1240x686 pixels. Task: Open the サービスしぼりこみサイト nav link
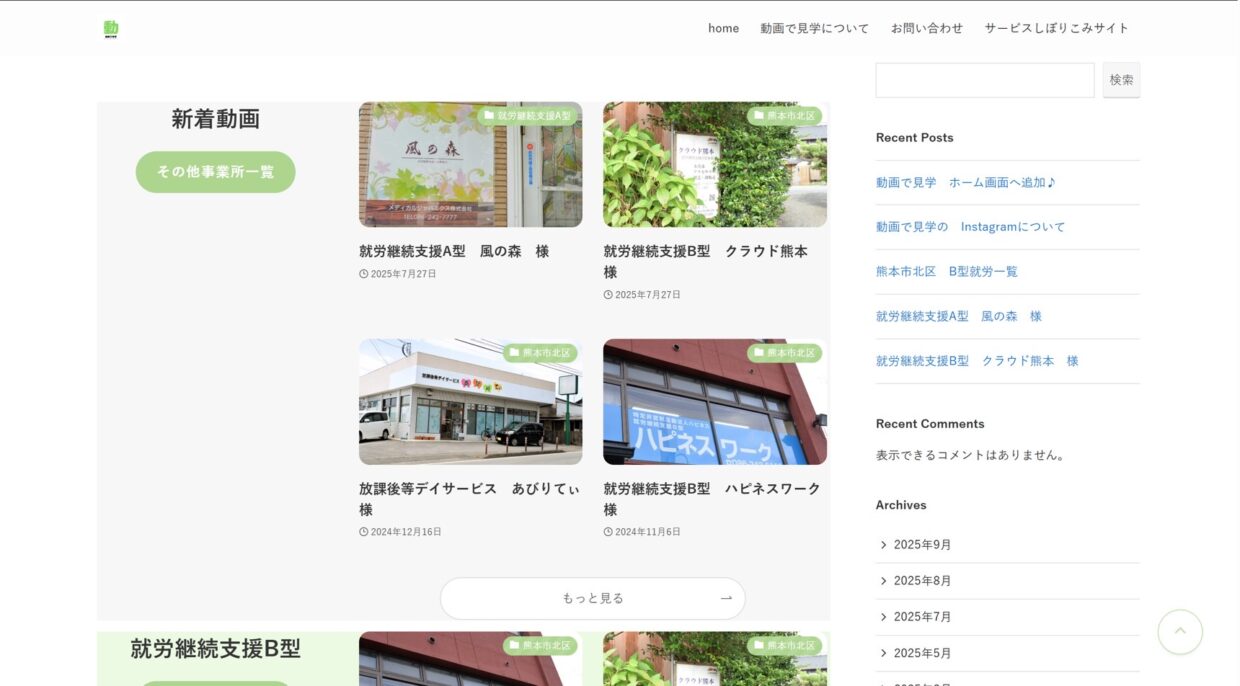(1056, 28)
